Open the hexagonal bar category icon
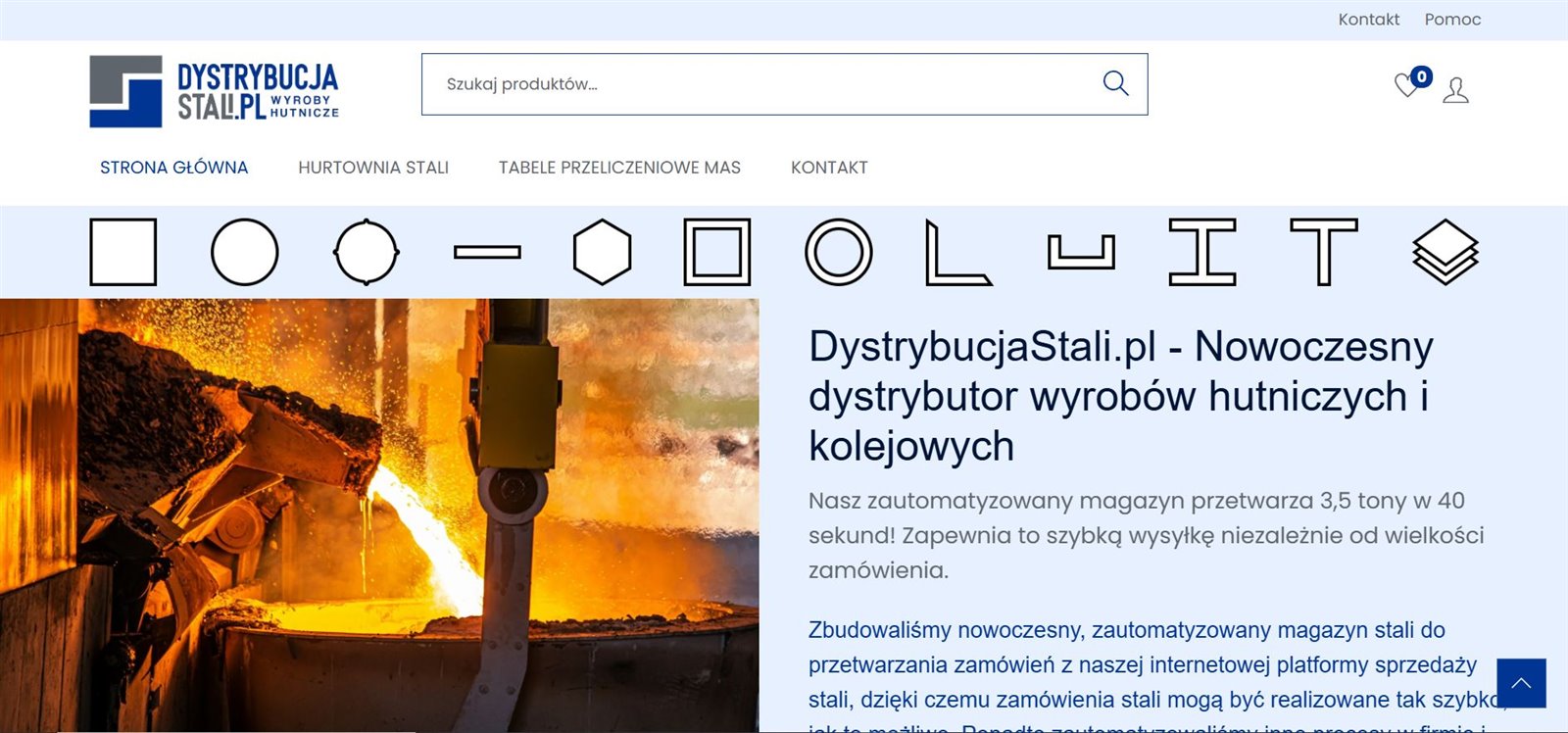 click(602, 252)
